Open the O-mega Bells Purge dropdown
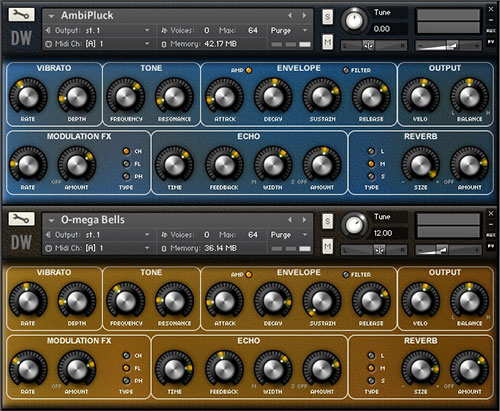The height and width of the screenshot is (411, 500). tap(305, 235)
